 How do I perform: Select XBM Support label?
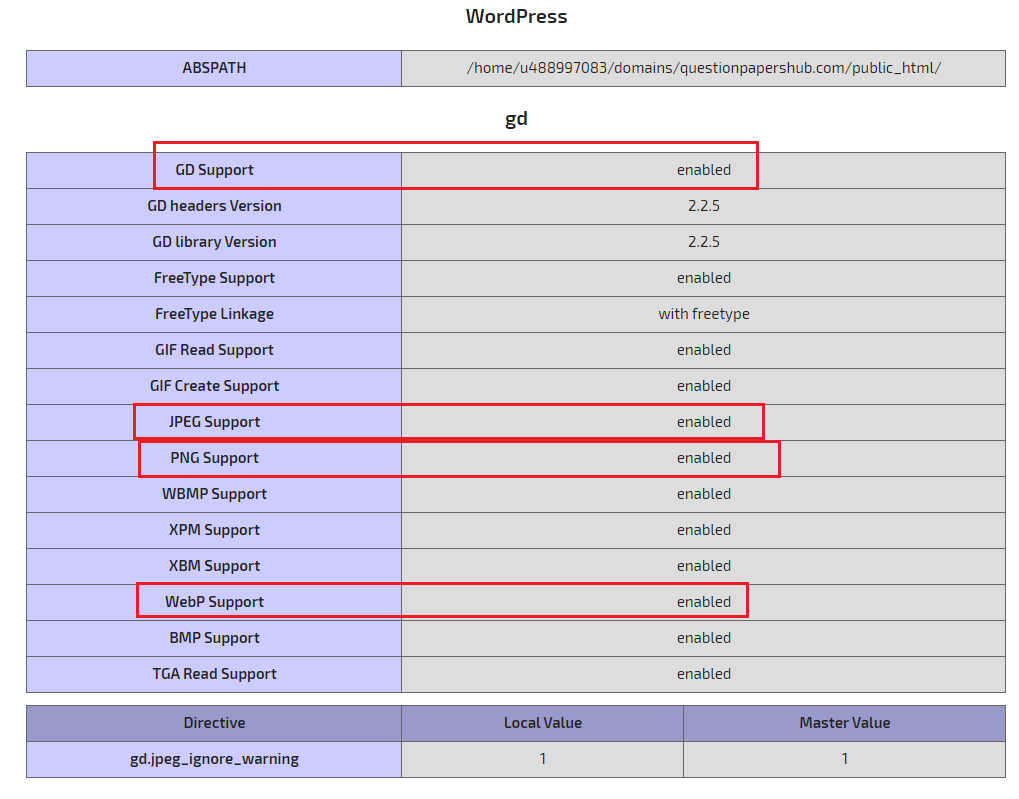coord(214,566)
